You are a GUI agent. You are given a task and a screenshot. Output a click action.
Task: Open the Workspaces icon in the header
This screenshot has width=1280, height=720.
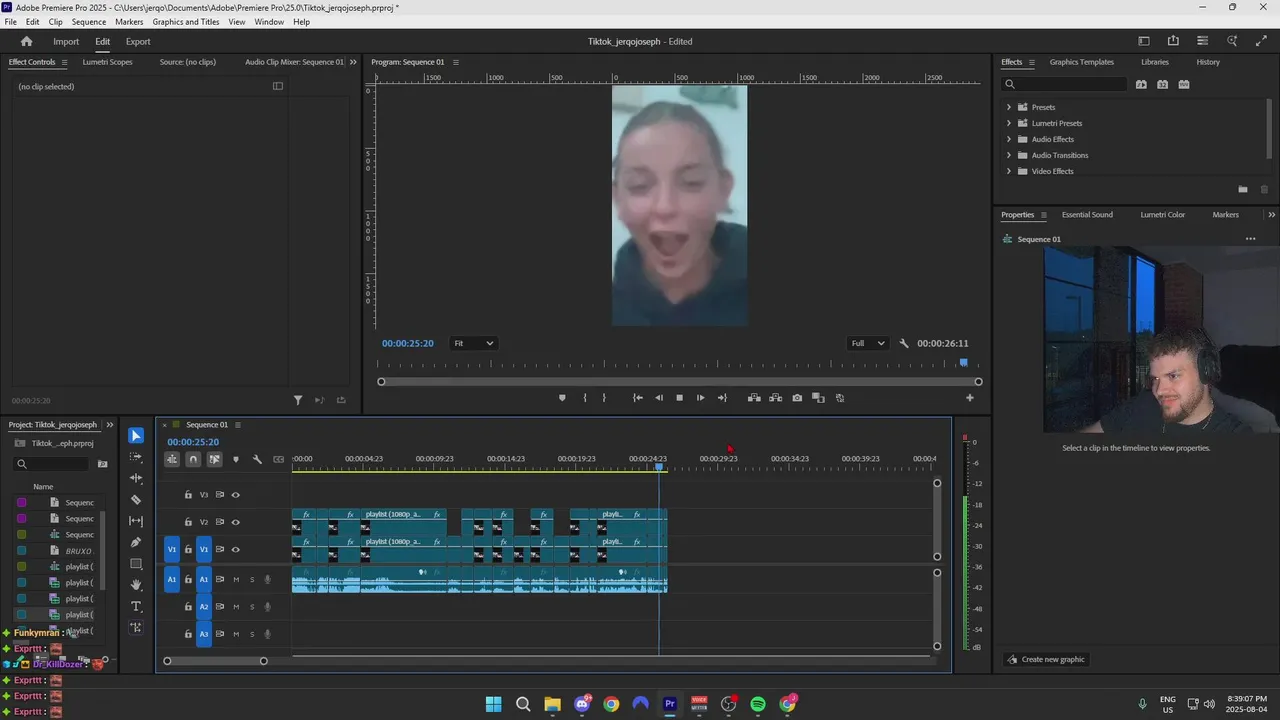click(1144, 41)
